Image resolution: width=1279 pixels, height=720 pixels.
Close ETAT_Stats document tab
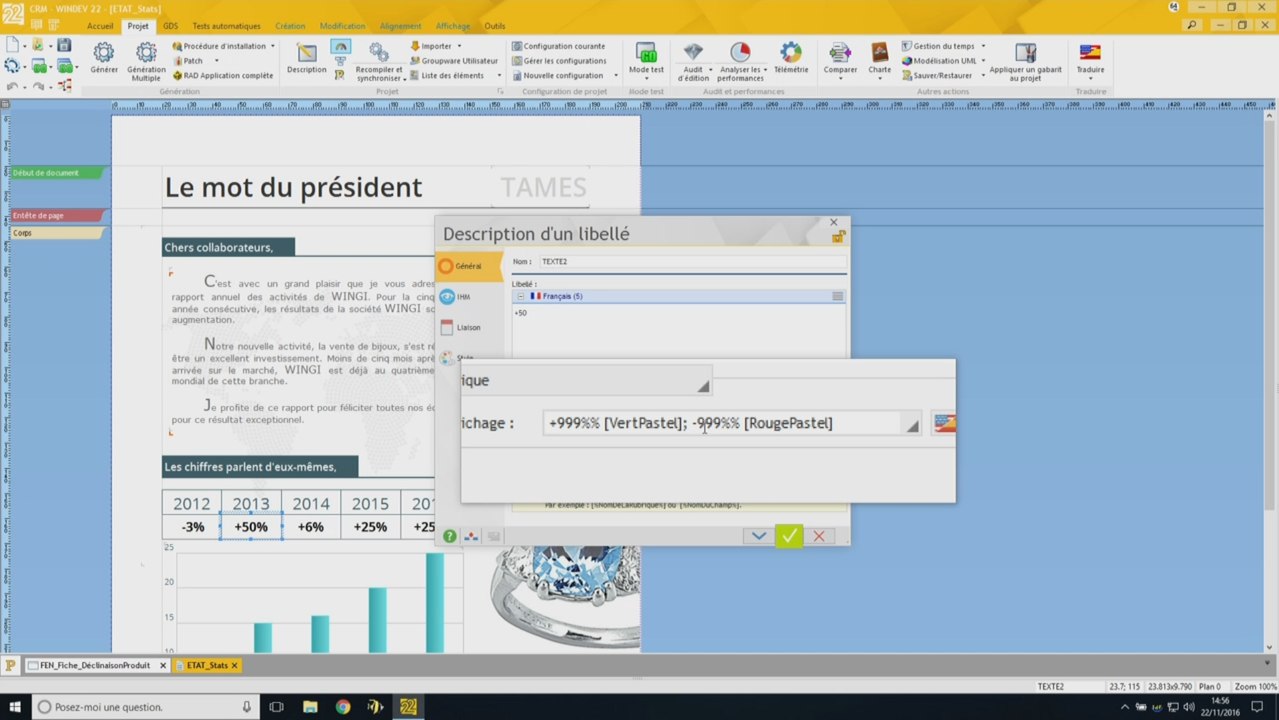tap(237, 665)
